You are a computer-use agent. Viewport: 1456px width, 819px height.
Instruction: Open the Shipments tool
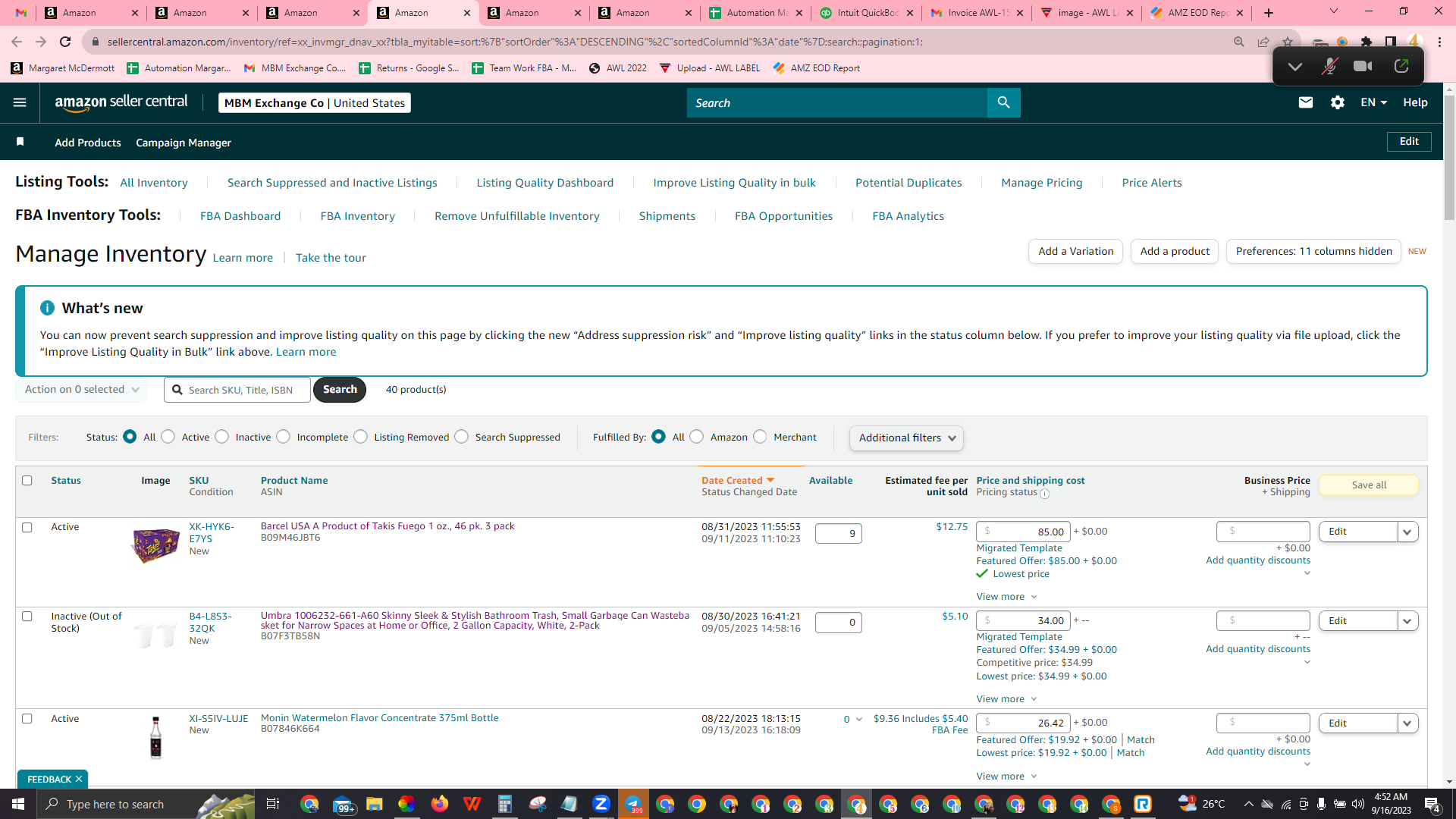(x=667, y=216)
